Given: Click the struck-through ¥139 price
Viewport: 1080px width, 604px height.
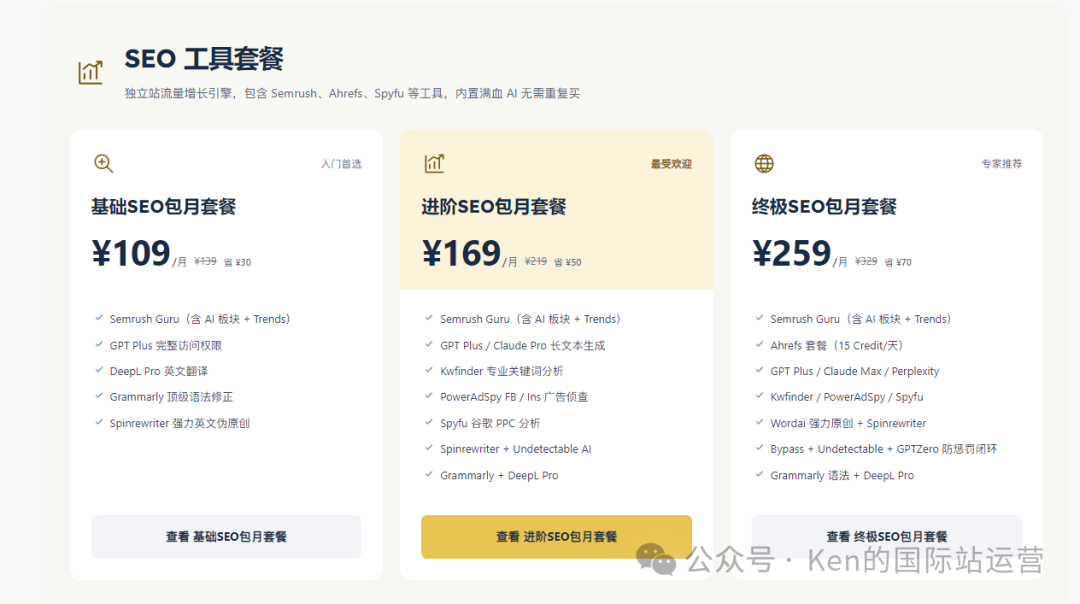Looking at the screenshot, I should pos(205,262).
